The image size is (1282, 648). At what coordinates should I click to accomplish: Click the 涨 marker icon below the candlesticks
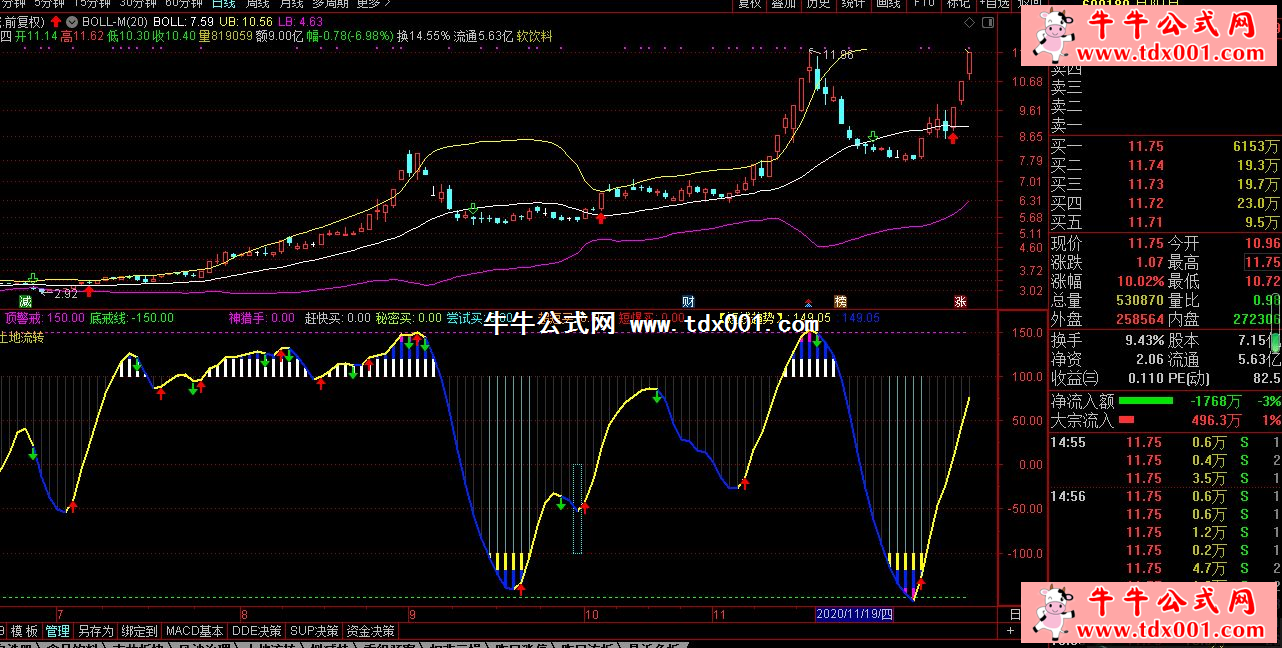pyautogui.click(x=960, y=300)
